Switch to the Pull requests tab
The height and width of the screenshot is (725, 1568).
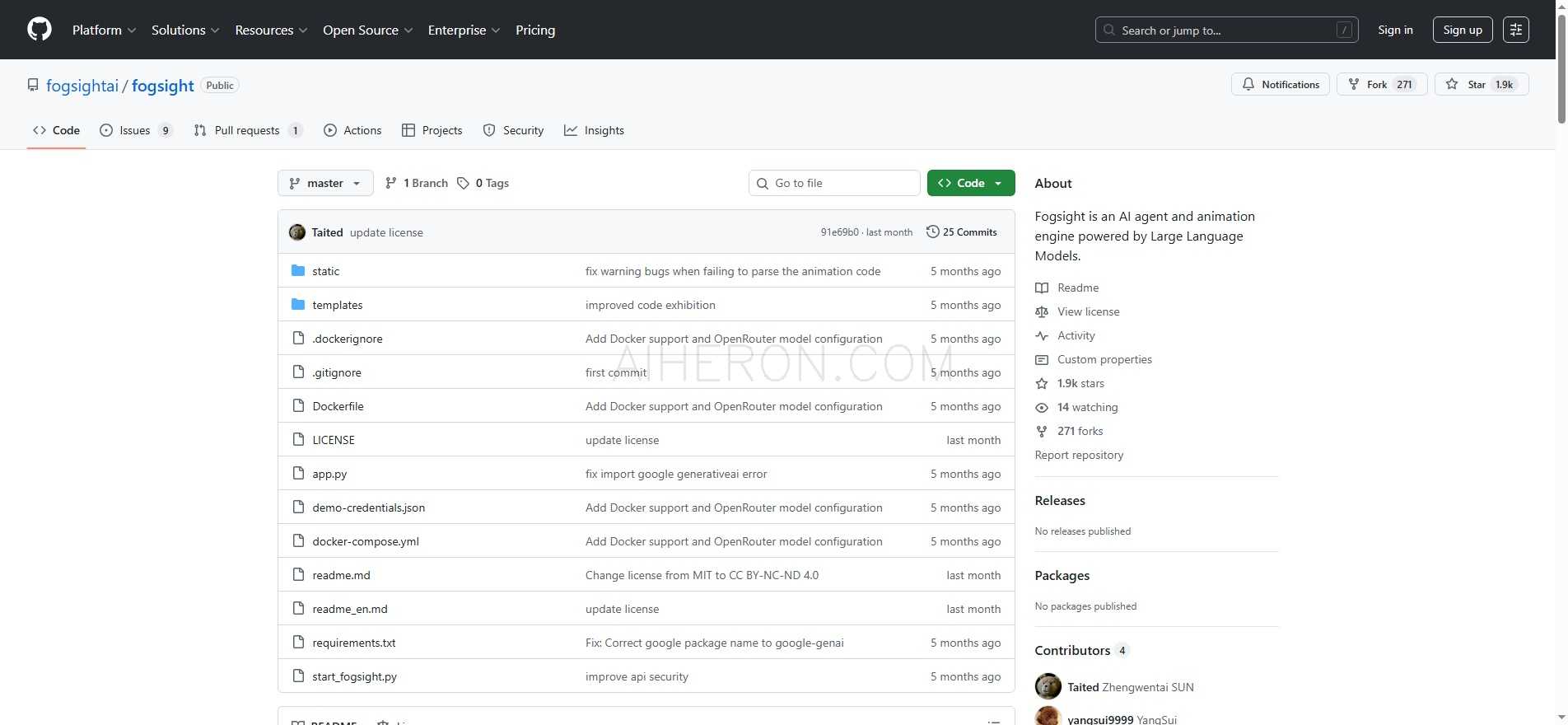[246, 130]
